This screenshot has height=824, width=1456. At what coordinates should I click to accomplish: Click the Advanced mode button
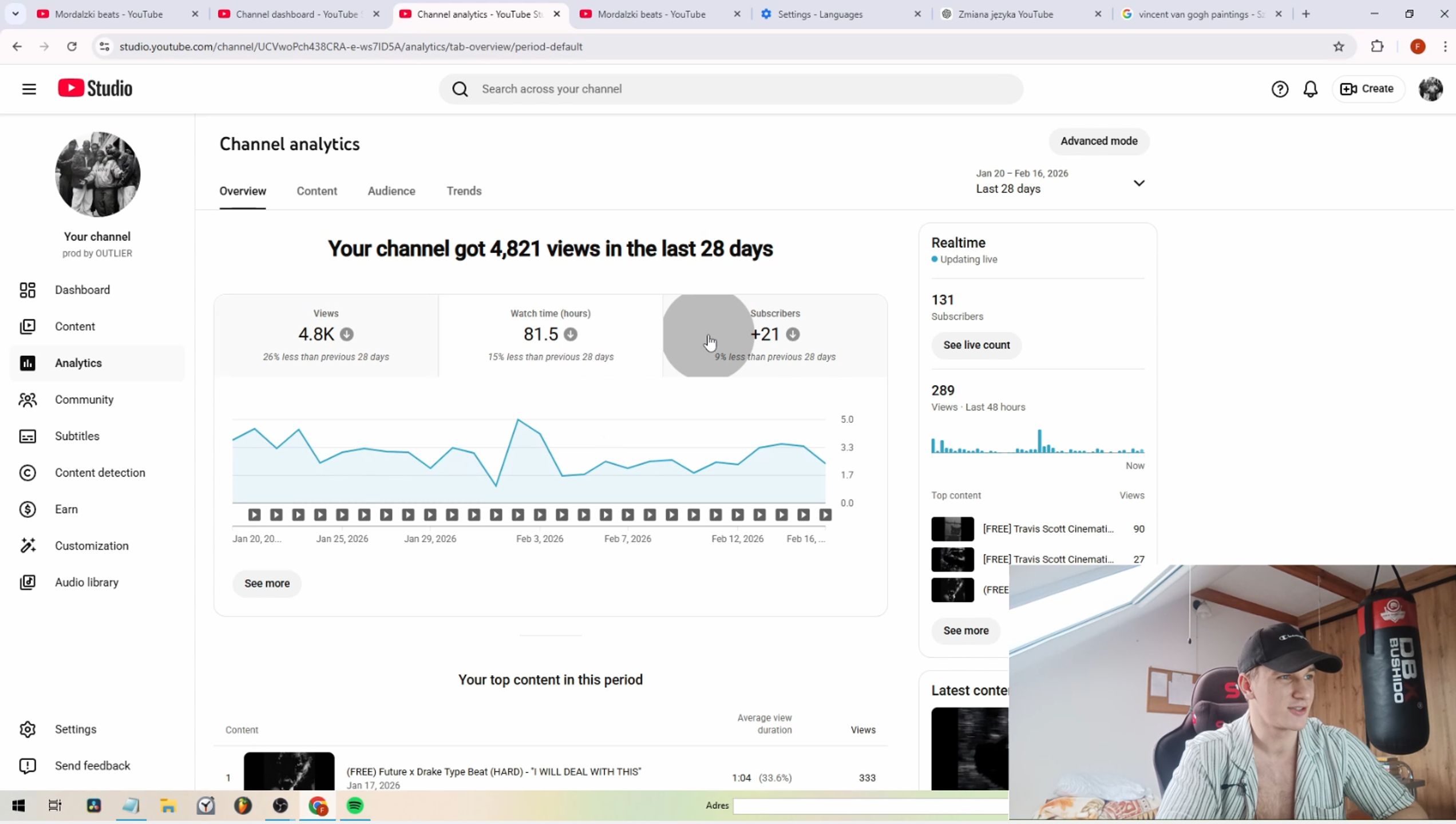[x=1099, y=141]
